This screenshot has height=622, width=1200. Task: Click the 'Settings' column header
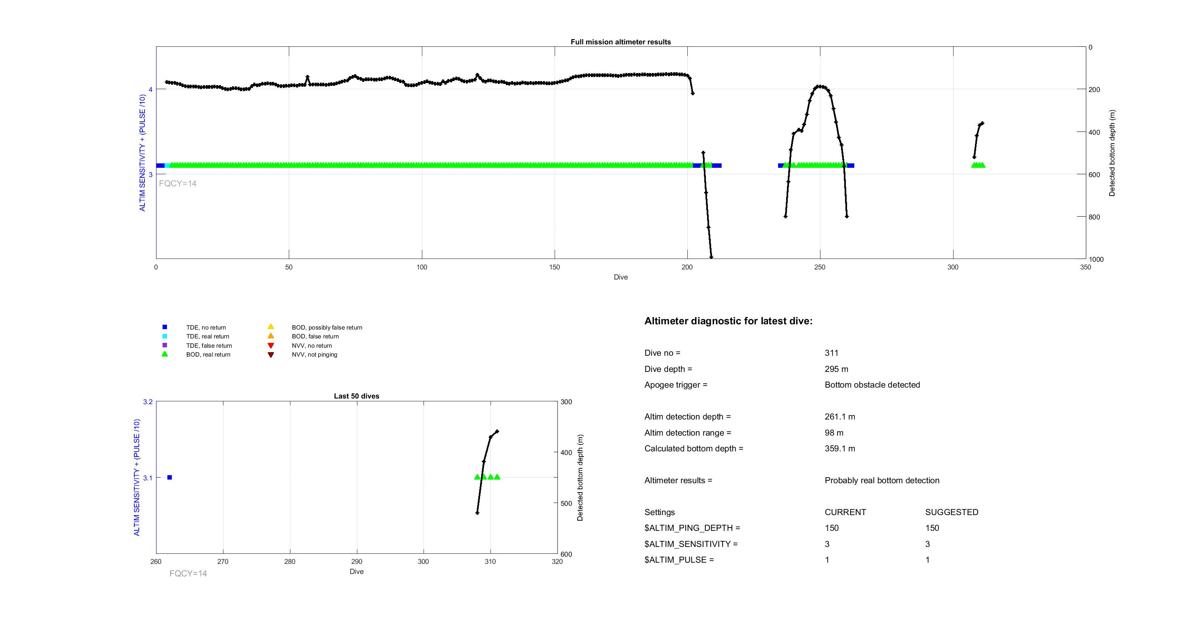[660, 512]
